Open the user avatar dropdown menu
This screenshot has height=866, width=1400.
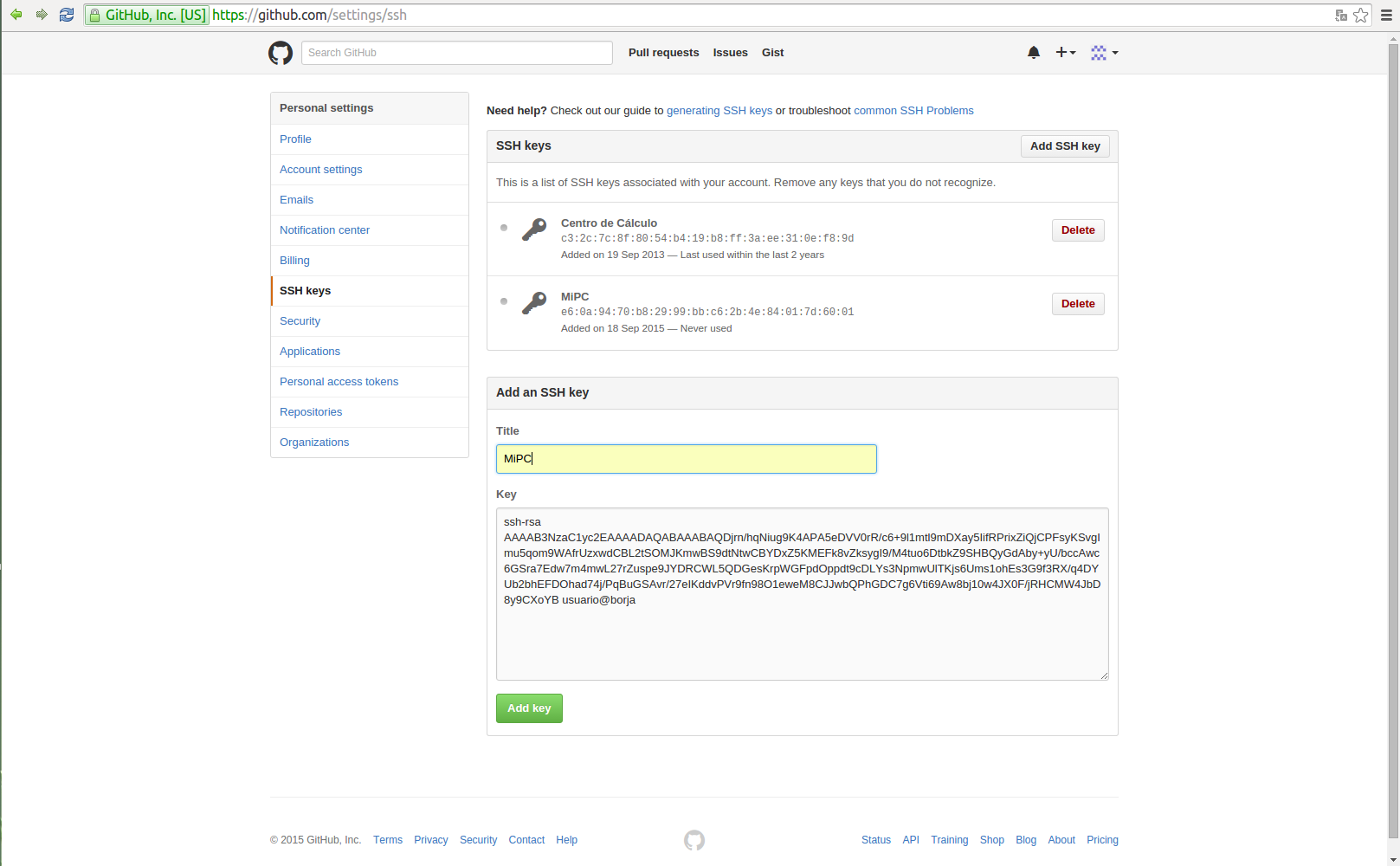tap(1104, 53)
